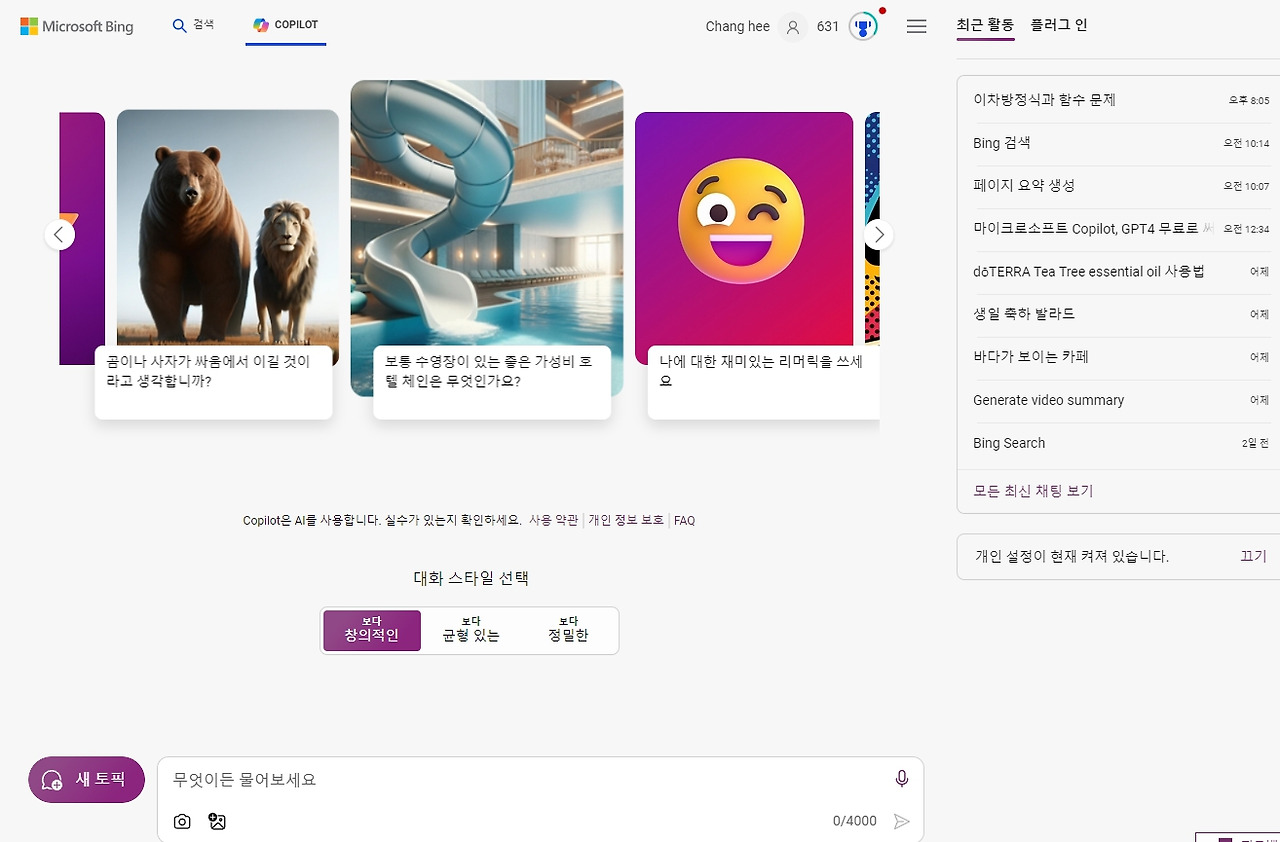Open the 개인 정보 보호 privacy link
Image resolution: width=1280 pixels, height=842 pixels.
626,520
